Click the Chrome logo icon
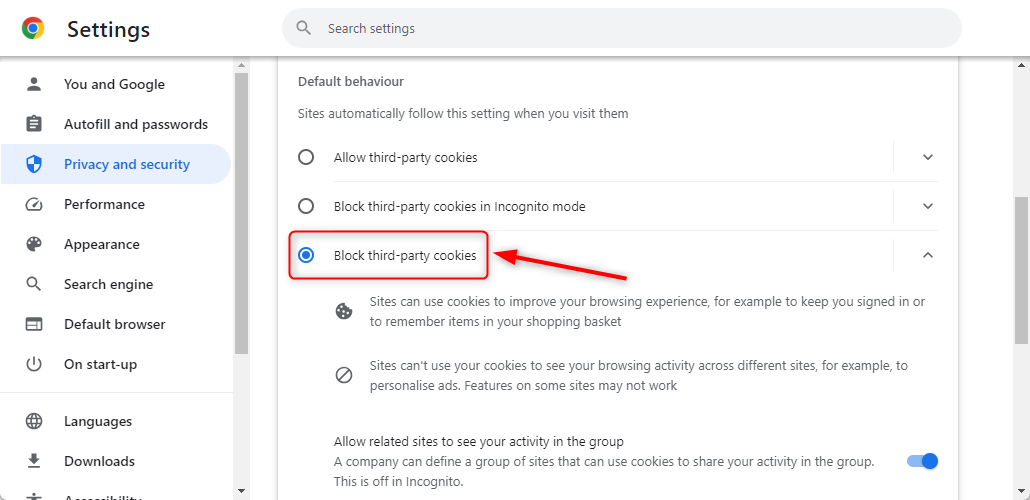1030x500 pixels. 33,28
